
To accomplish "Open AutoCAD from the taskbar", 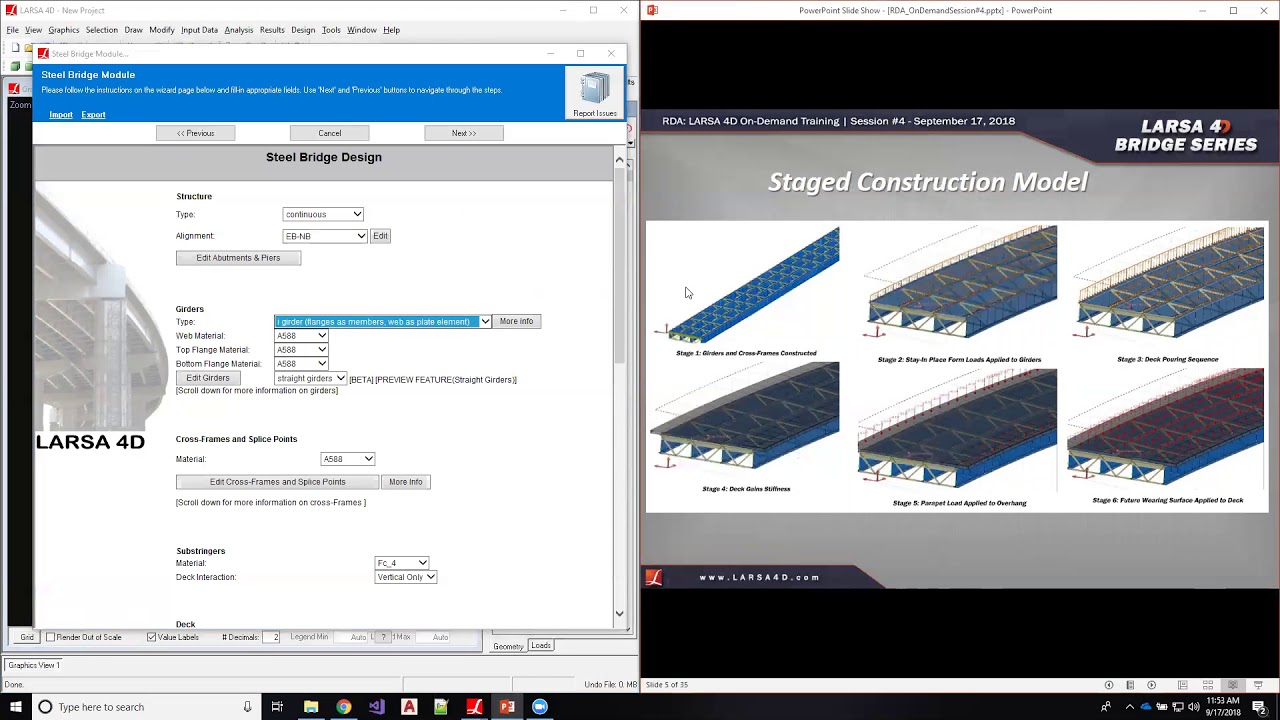I will click(409, 707).
